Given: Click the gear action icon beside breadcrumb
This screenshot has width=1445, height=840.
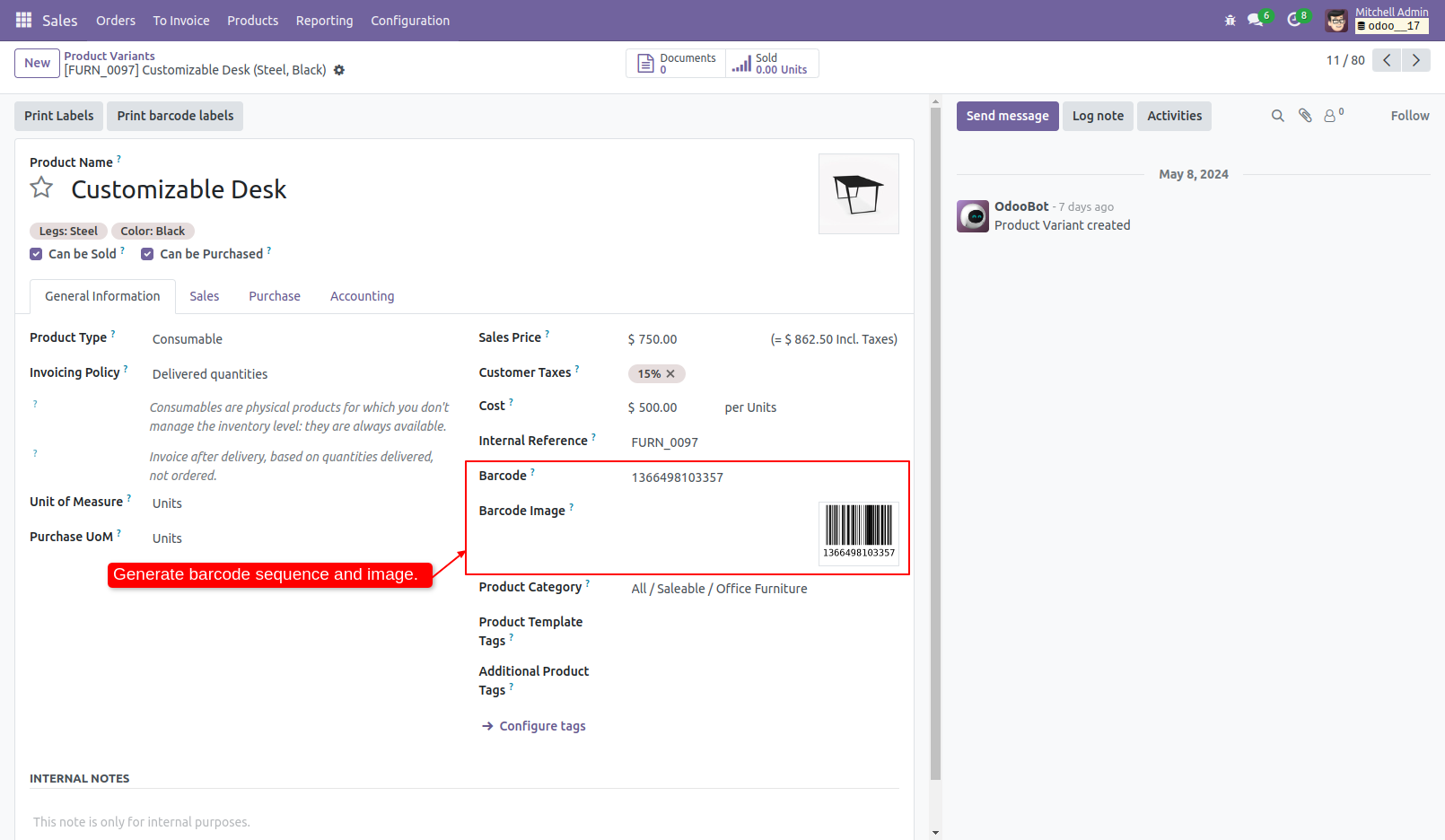Looking at the screenshot, I should [339, 69].
